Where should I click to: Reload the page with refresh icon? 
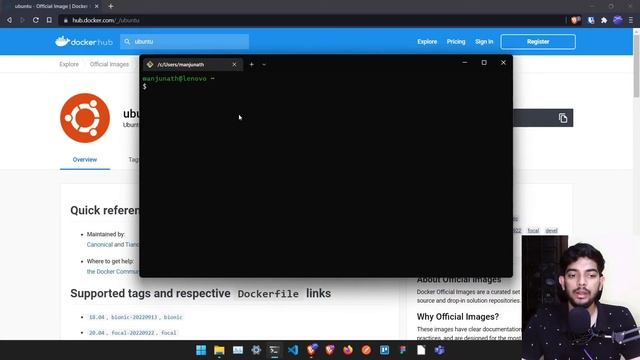pyautogui.click(x=36, y=20)
